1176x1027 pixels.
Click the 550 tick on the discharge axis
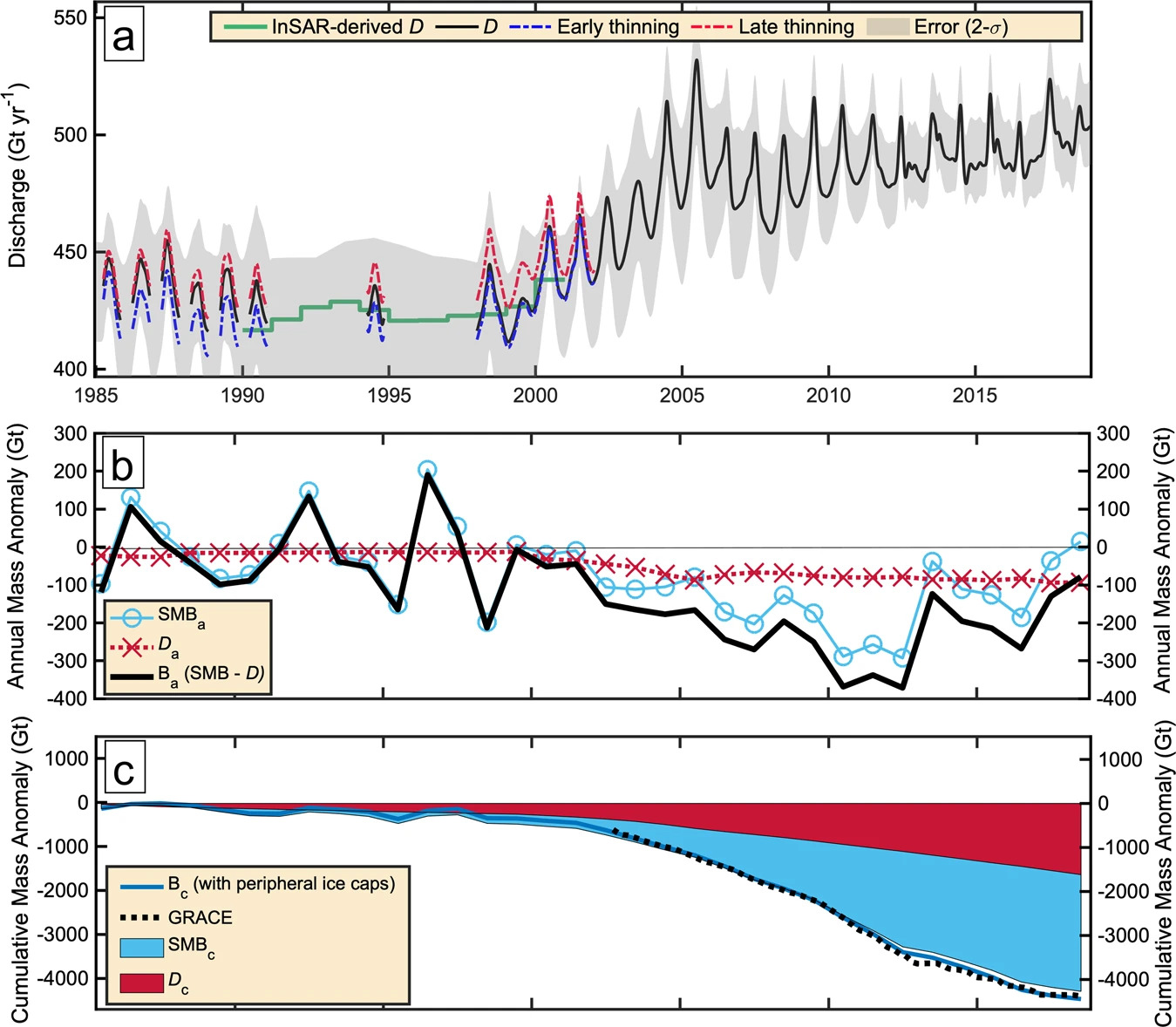pos(70,18)
